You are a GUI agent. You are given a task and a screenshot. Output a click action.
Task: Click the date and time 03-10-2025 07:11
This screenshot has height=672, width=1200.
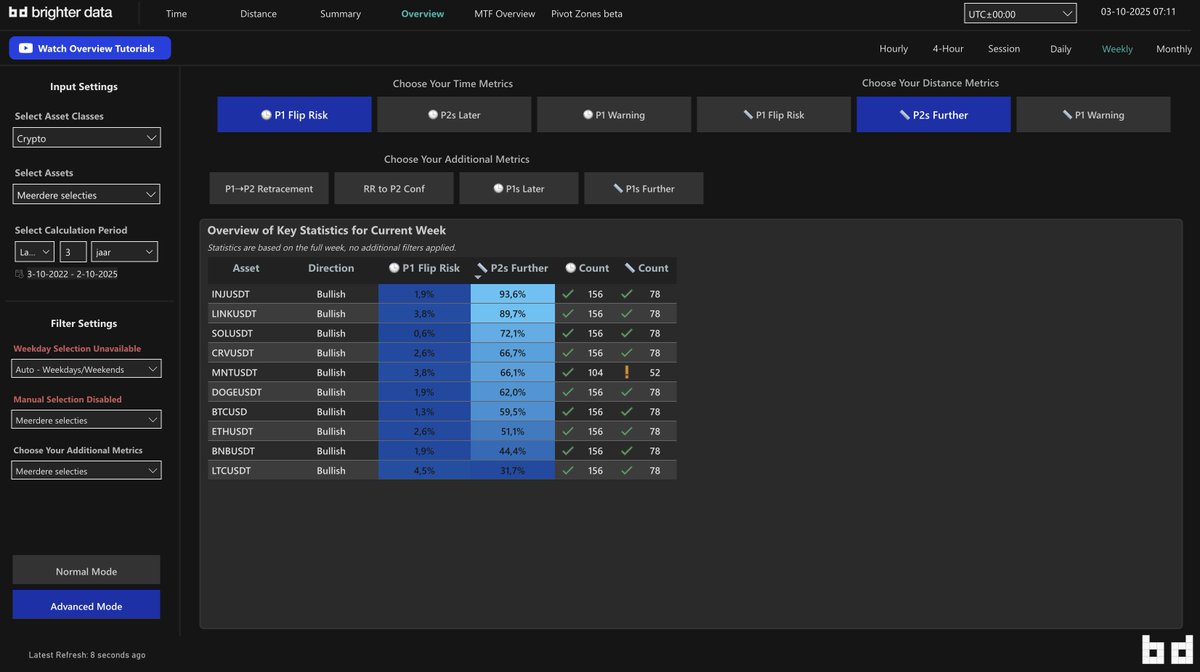pyautogui.click(x=1138, y=11)
